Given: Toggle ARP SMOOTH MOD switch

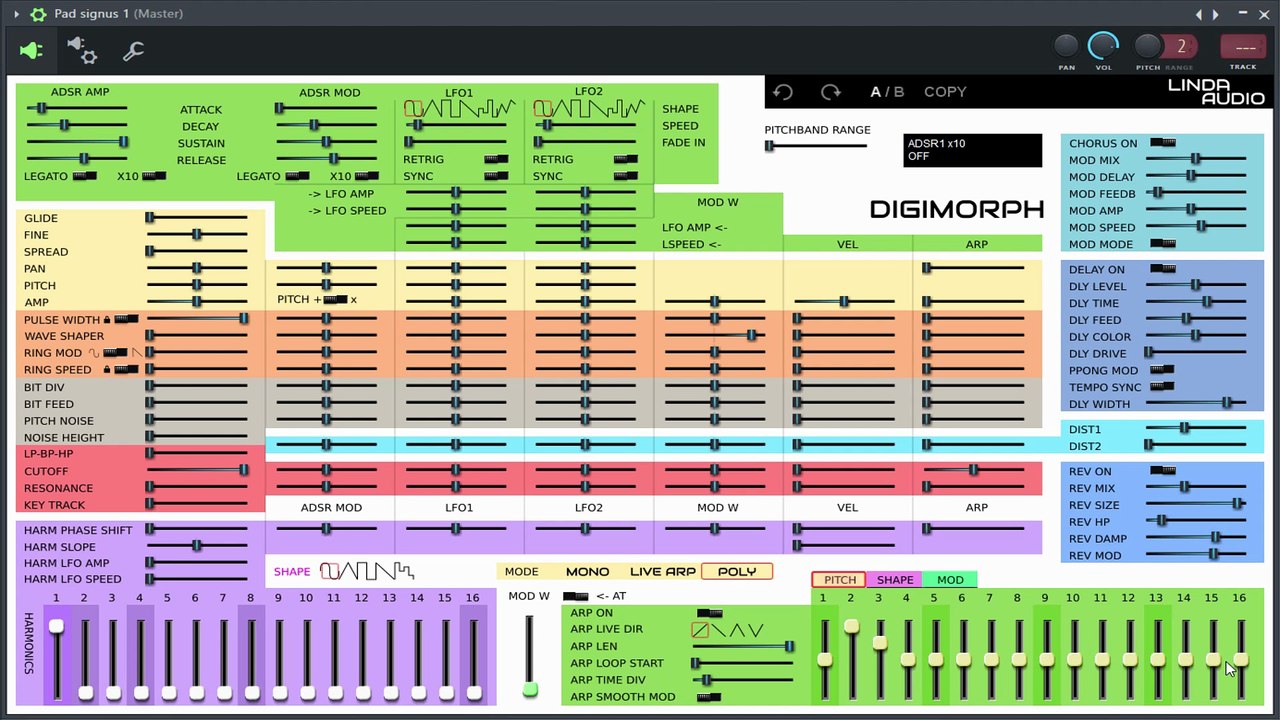Looking at the screenshot, I should click(709, 697).
